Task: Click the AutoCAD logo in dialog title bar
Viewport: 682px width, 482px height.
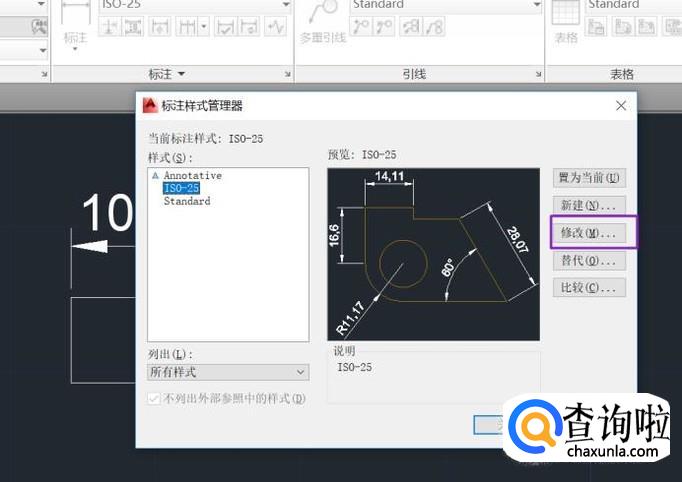Action: coord(150,106)
